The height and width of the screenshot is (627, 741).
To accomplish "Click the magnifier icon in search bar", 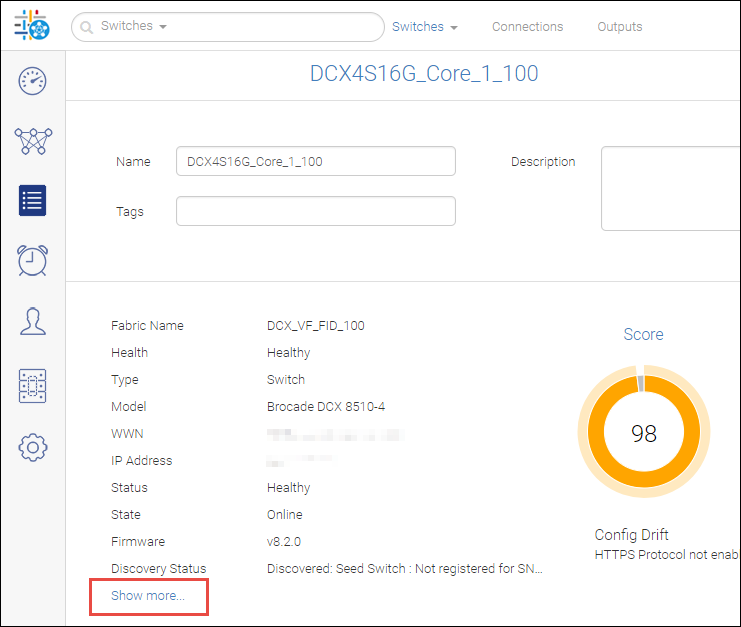I will coord(88,27).
